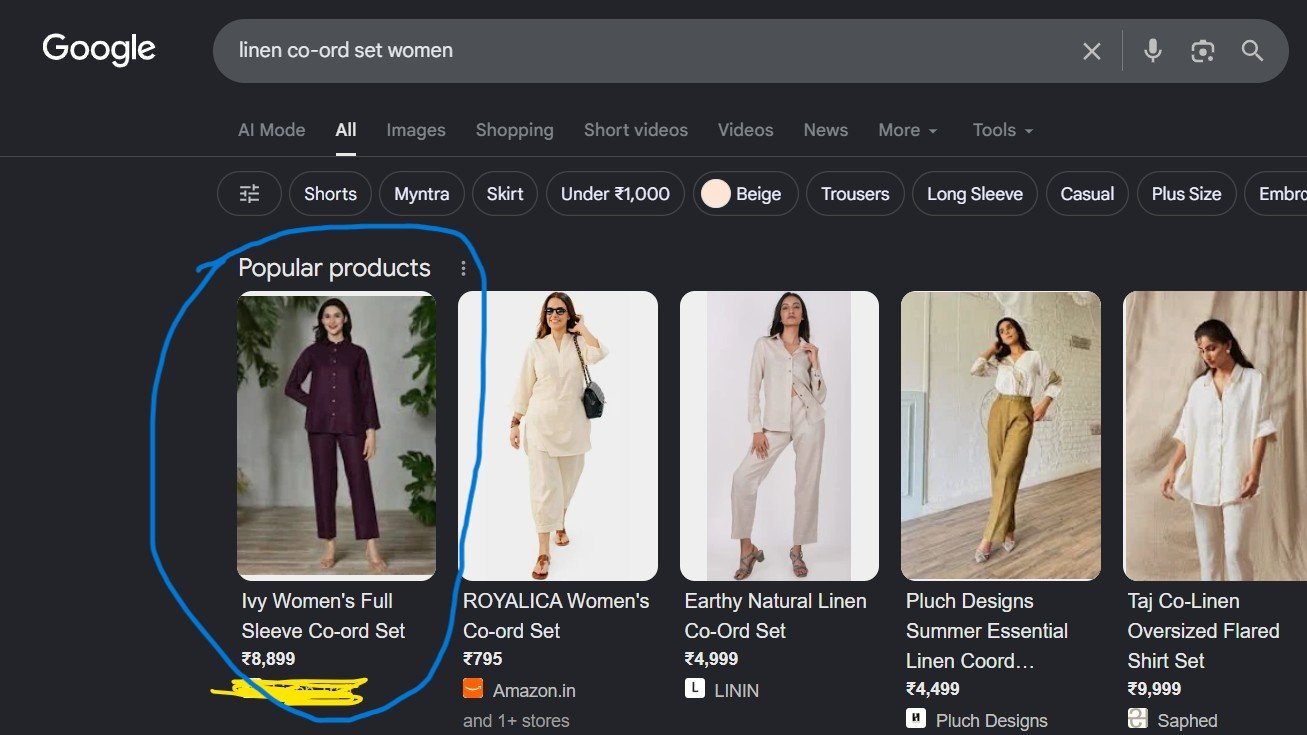Start voice search with microphone icon
The height and width of the screenshot is (735, 1307).
(x=1153, y=51)
